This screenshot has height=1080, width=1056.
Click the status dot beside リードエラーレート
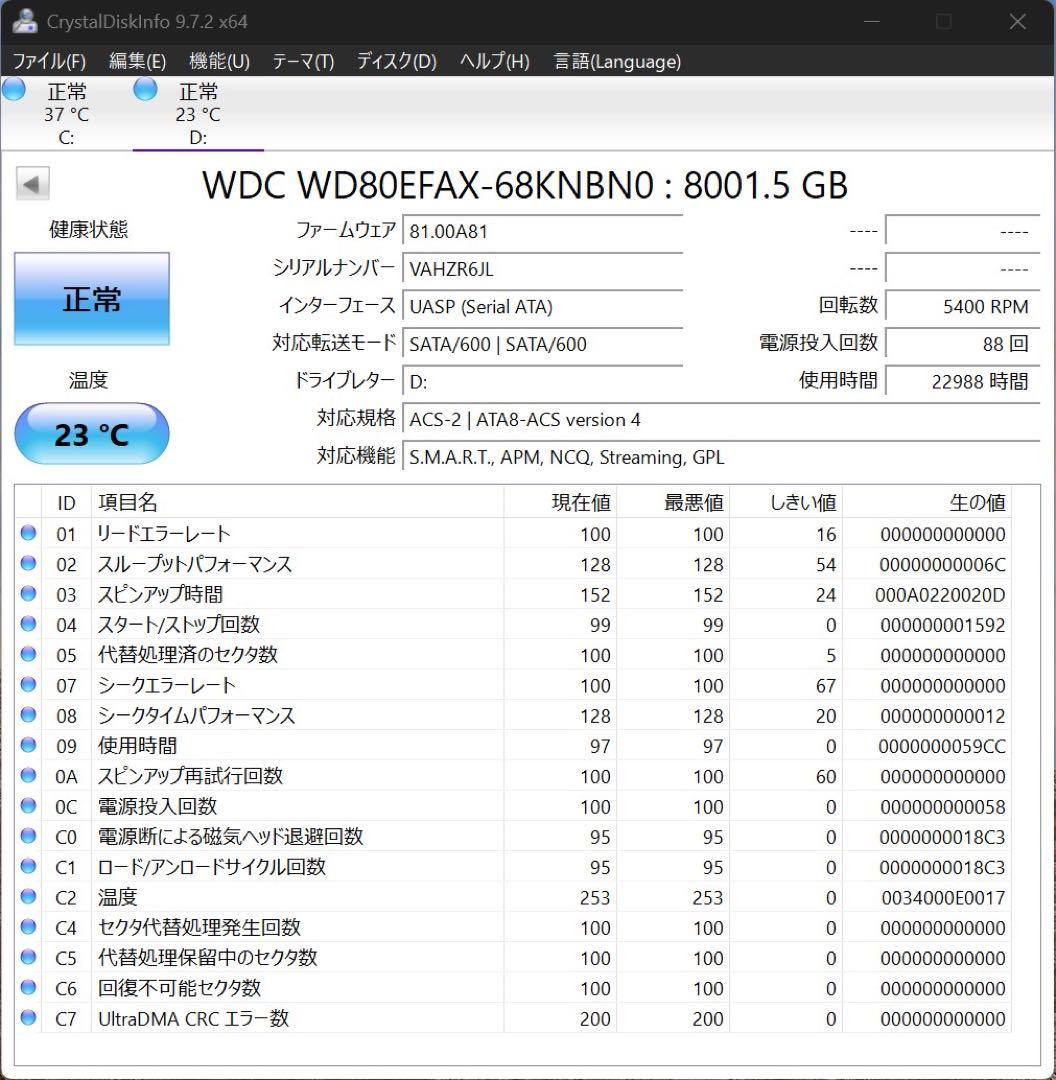point(28,533)
